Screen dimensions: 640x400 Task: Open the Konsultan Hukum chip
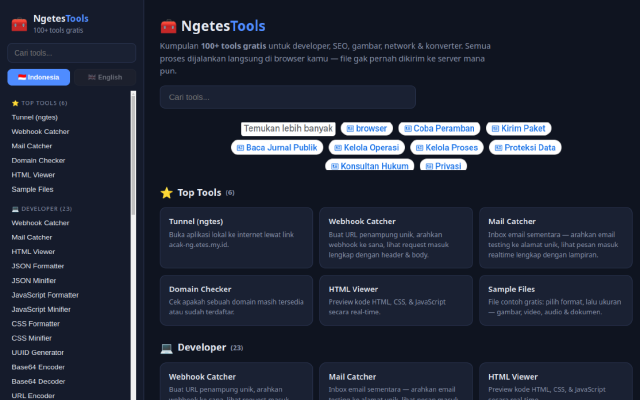[369, 165]
